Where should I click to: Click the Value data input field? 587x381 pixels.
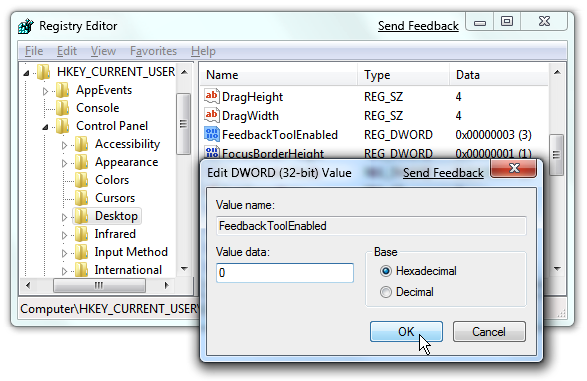(x=285, y=273)
